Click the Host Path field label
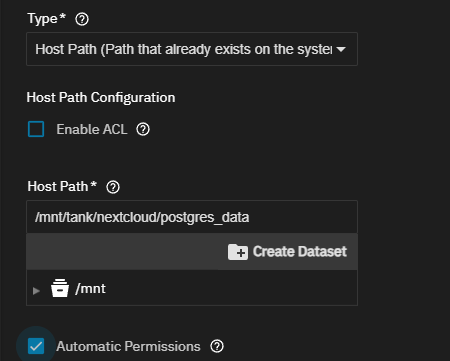 62,187
